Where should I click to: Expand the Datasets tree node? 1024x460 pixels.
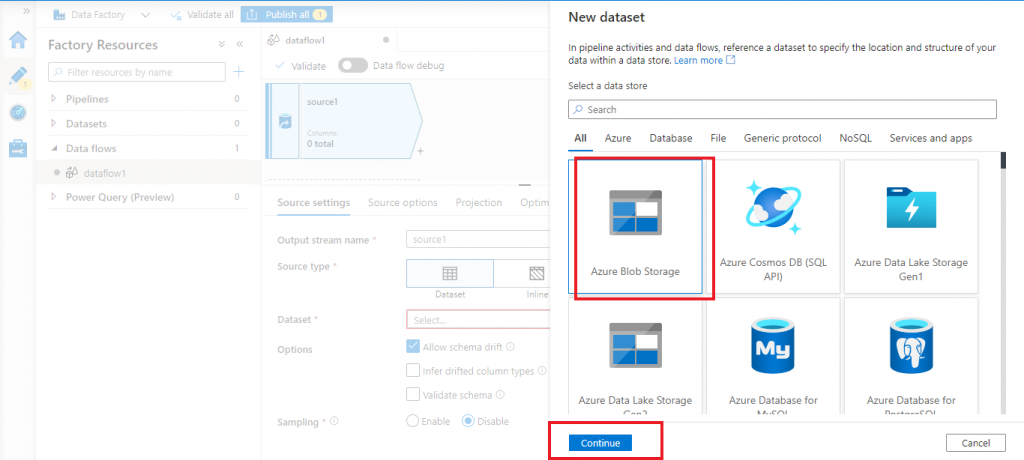point(54,123)
